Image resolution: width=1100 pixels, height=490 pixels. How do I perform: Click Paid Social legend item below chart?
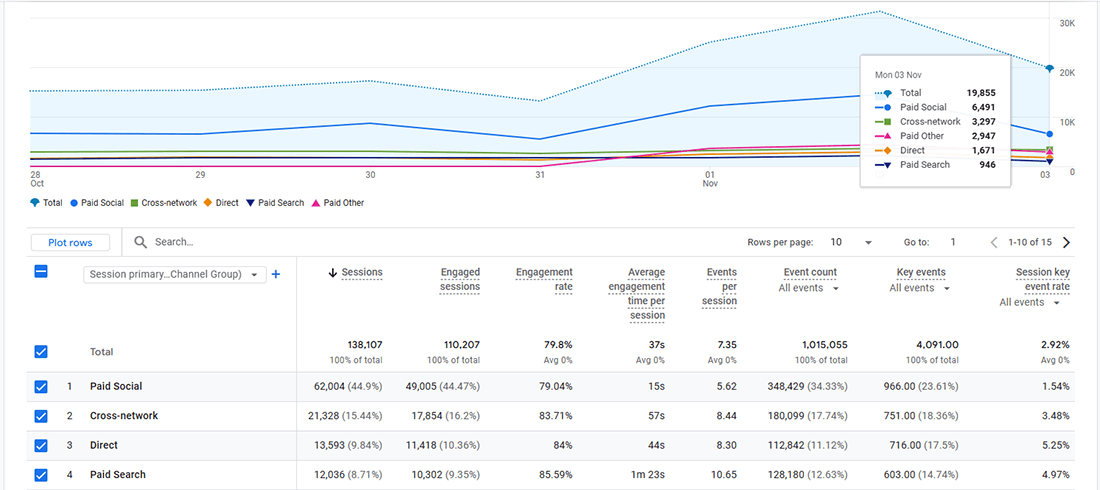(97, 203)
